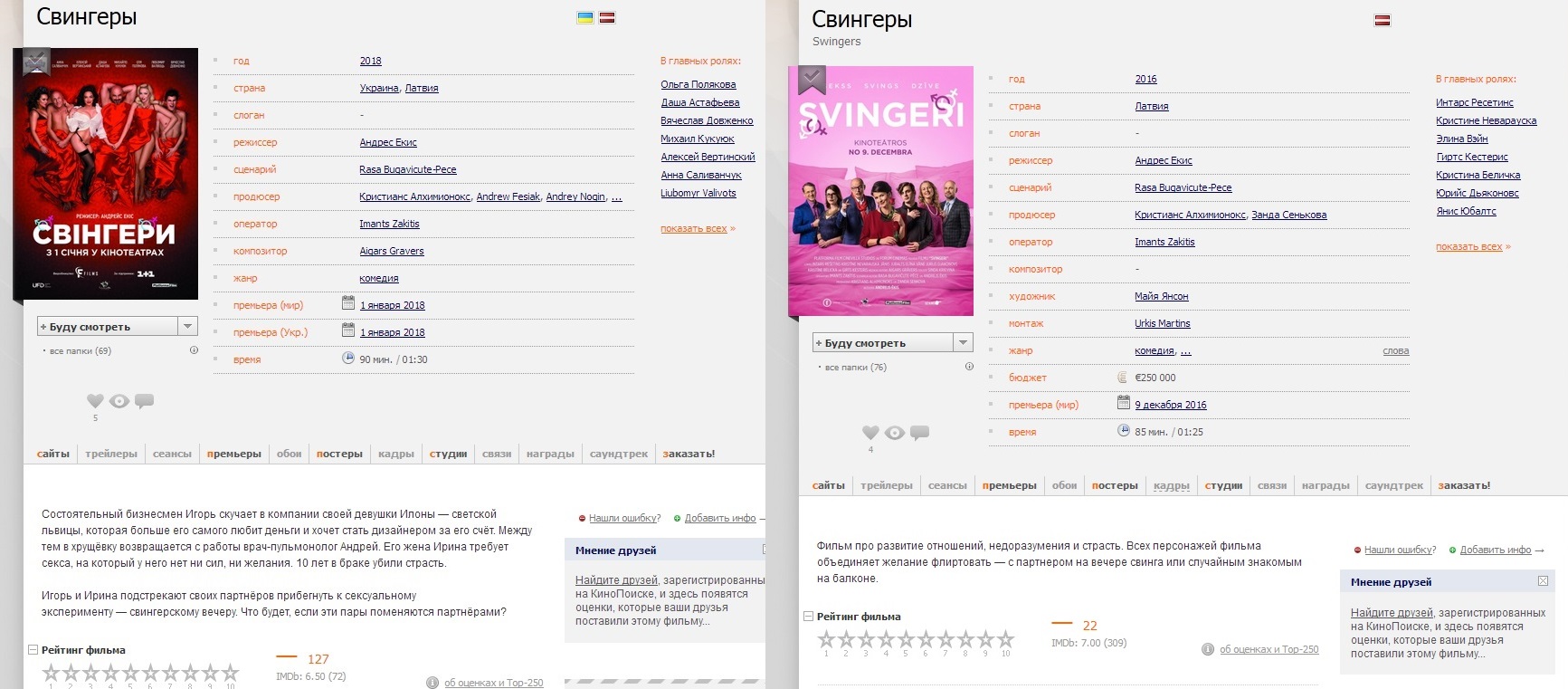Image resolution: width=1568 pixels, height=689 pixels.
Task: Click Добавить инфо link on the 2016 film page
Action: 1495,550
